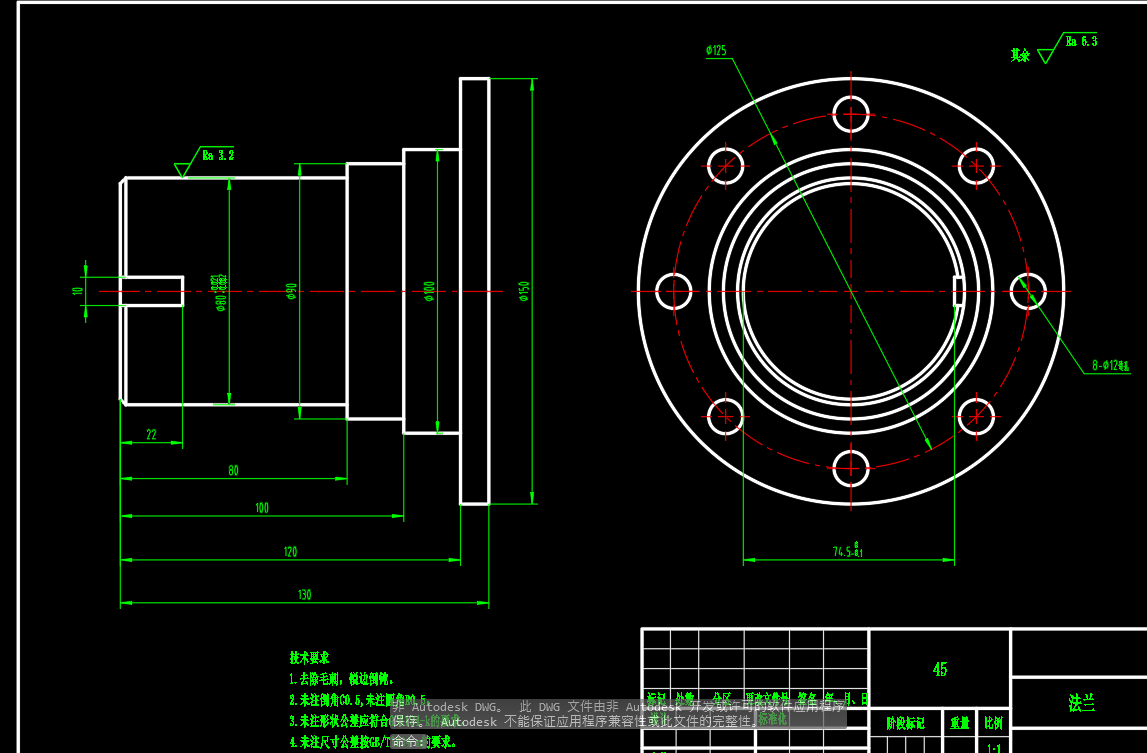The image size is (1147, 753).
Task: Select note line 1.去除毛刺
Action: tap(342, 678)
